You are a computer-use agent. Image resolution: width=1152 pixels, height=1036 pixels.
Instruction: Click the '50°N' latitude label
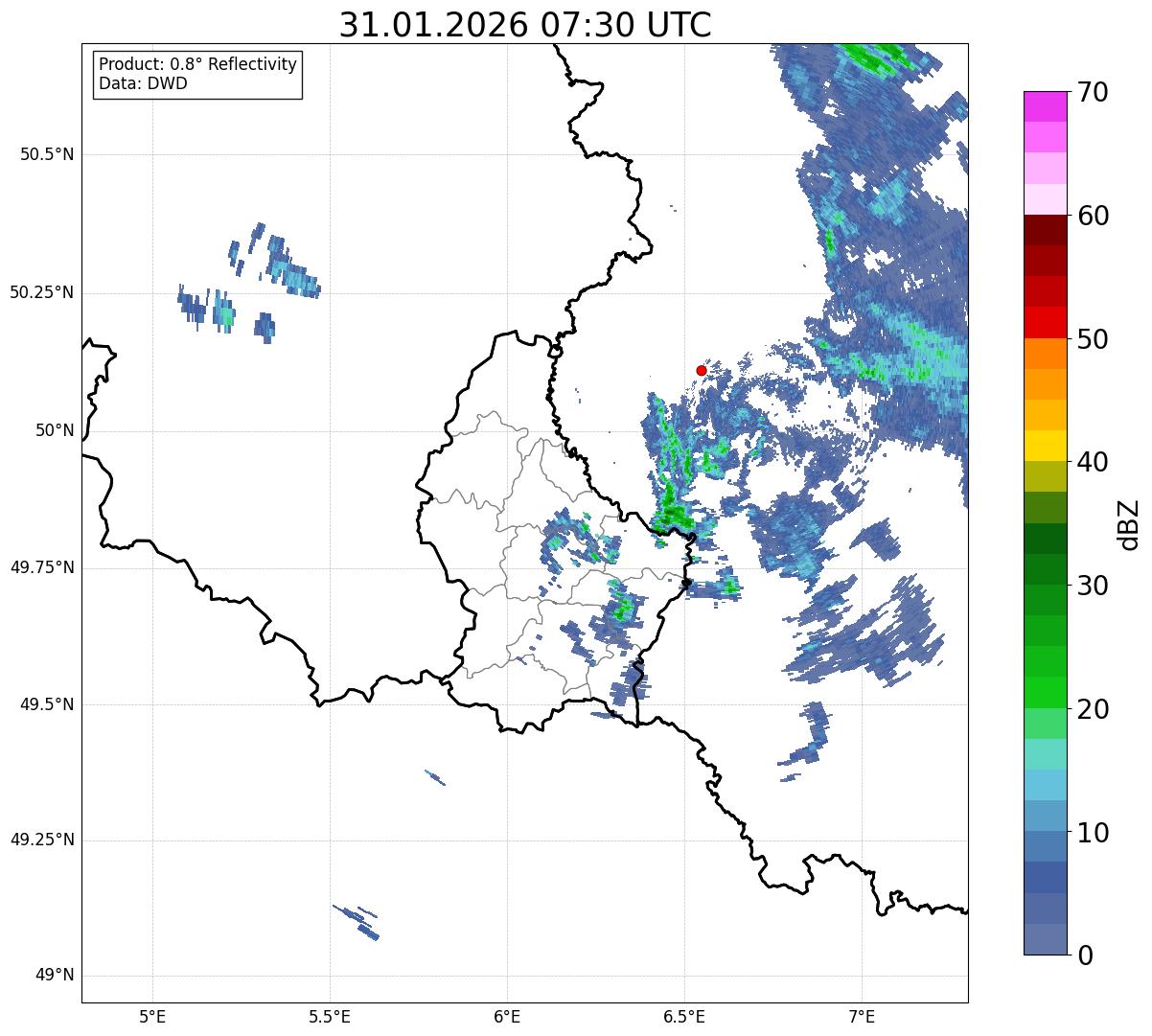click(55, 430)
